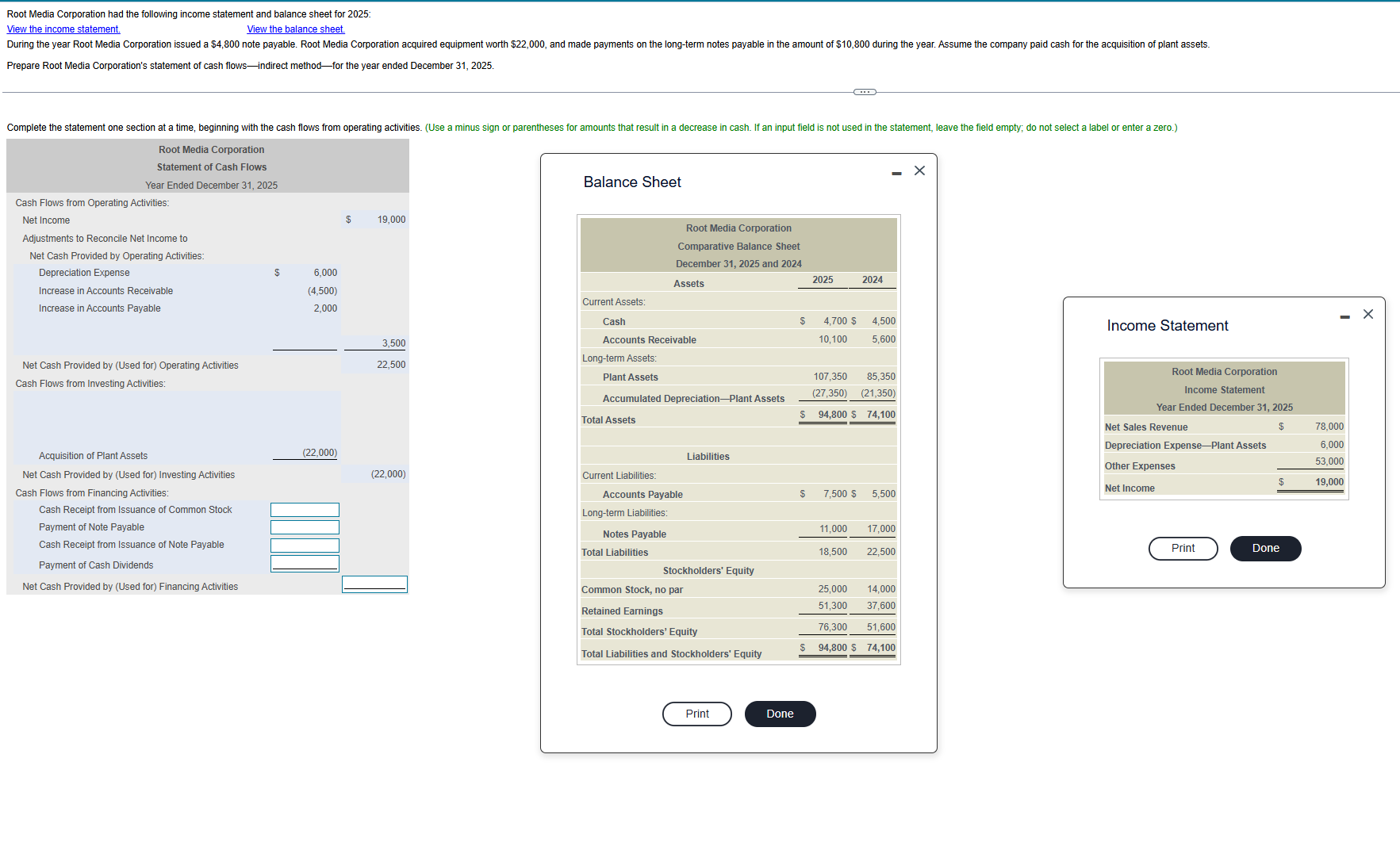1400x850 pixels.
Task: Expand the ellipsis divider control
Action: click(864, 92)
